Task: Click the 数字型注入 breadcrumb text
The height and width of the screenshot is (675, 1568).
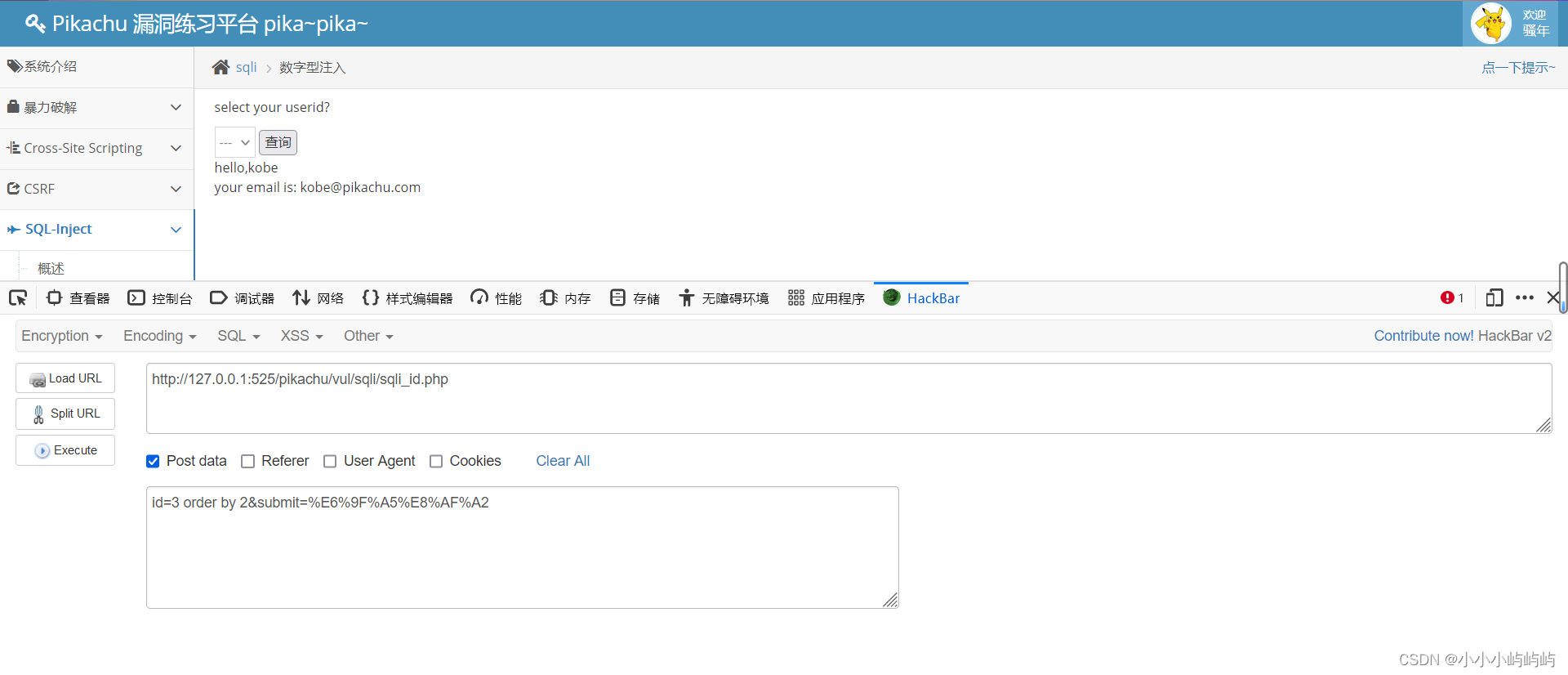Action: (312, 67)
